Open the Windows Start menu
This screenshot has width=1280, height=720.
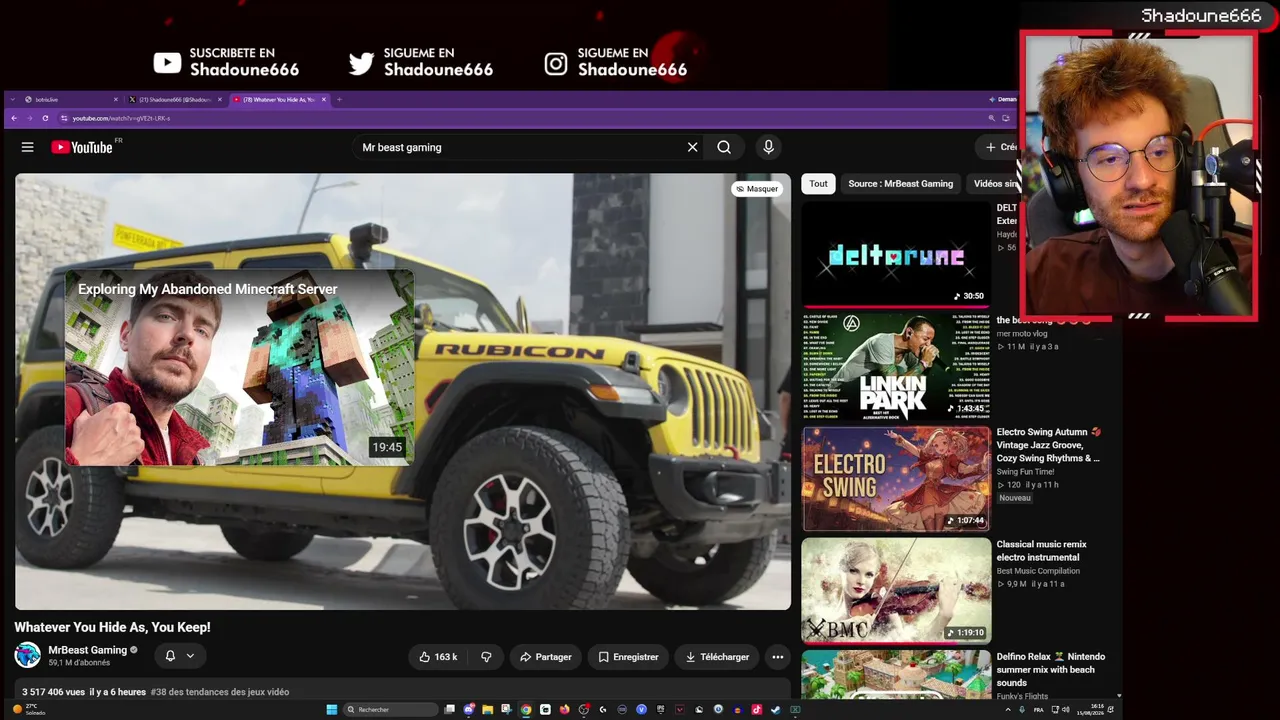coord(331,710)
